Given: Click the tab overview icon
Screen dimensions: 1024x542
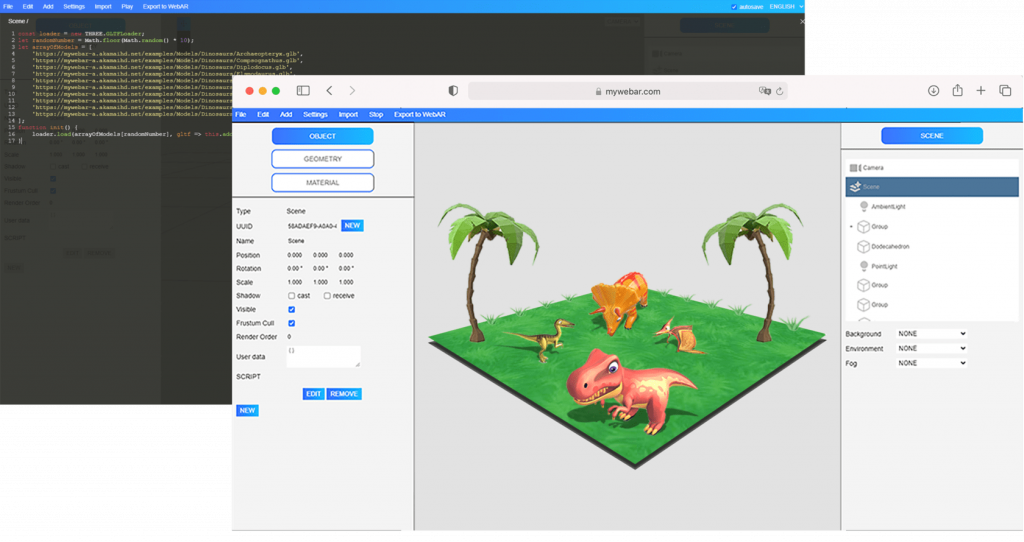Looking at the screenshot, I should (1005, 91).
